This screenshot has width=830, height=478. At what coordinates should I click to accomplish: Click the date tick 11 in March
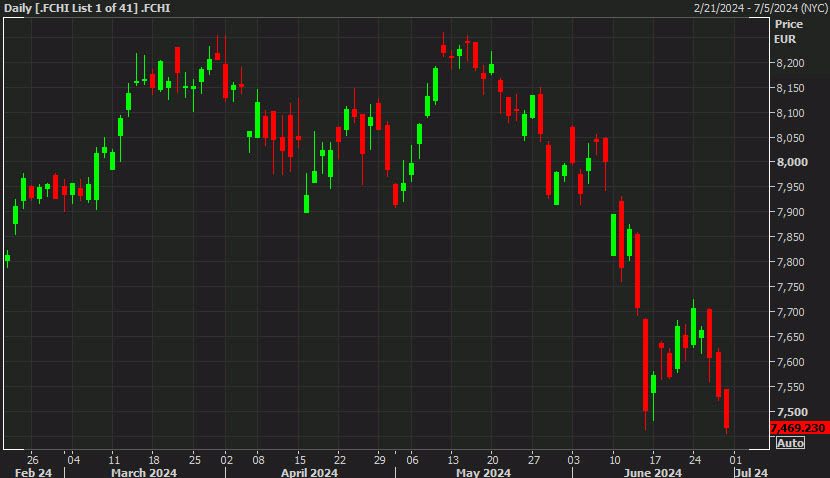pyautogui.click(x=114, y=460)
